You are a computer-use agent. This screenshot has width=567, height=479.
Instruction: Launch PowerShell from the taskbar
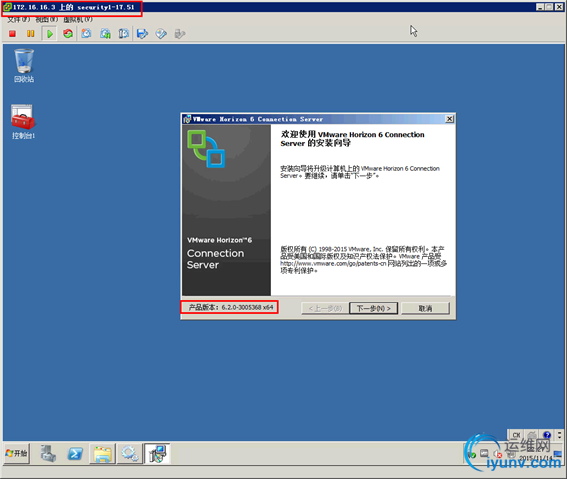pos(75,453)
